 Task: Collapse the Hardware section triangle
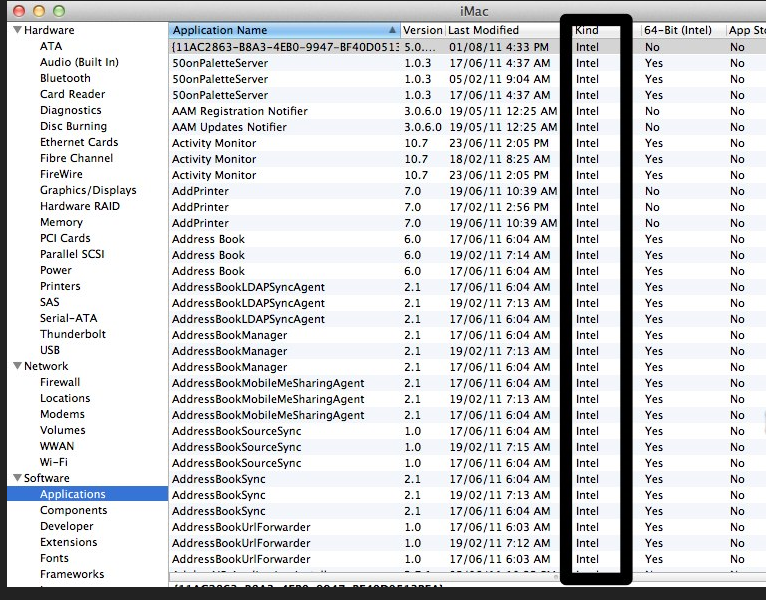pos(17,30)
